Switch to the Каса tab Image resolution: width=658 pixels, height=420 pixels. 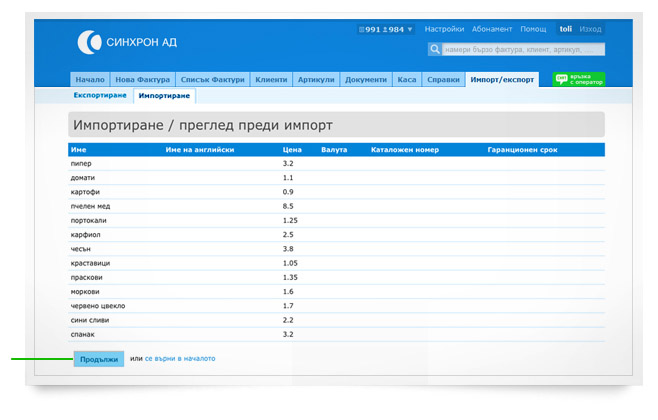coord(407,79)
